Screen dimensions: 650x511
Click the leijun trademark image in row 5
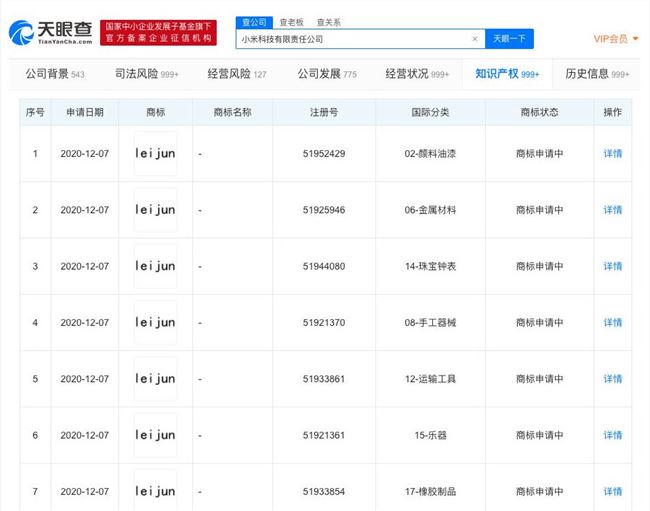(x=155, y=379)
